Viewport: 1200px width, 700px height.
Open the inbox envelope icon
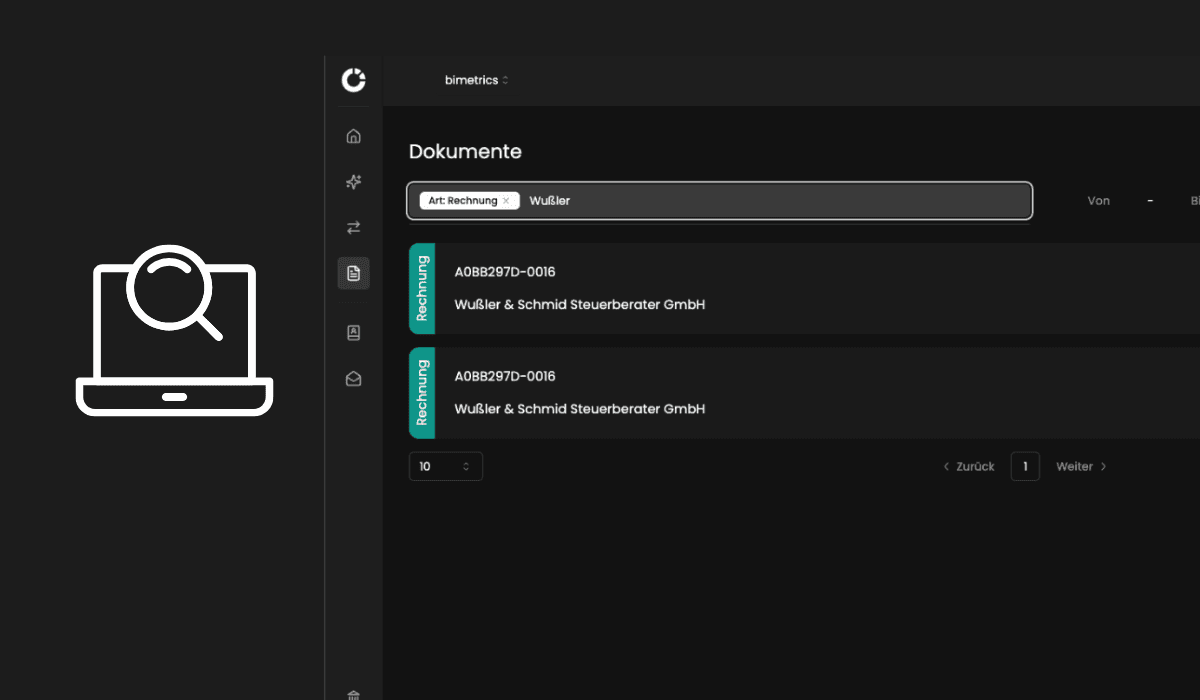click(353, 379)
